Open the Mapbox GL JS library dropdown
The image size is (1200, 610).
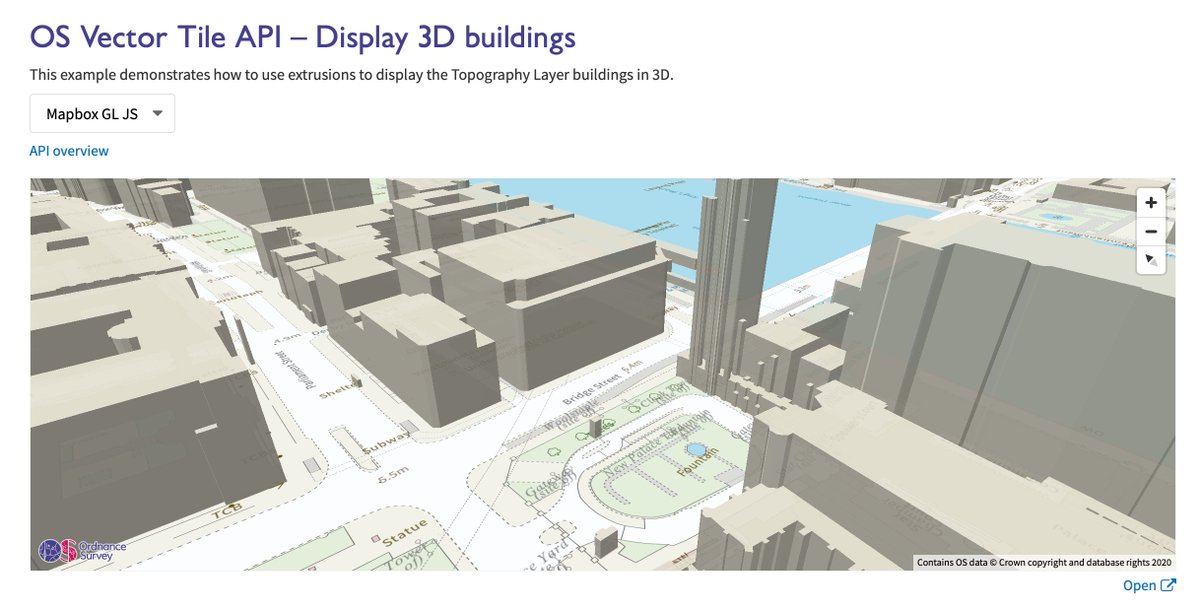point(103,114)
